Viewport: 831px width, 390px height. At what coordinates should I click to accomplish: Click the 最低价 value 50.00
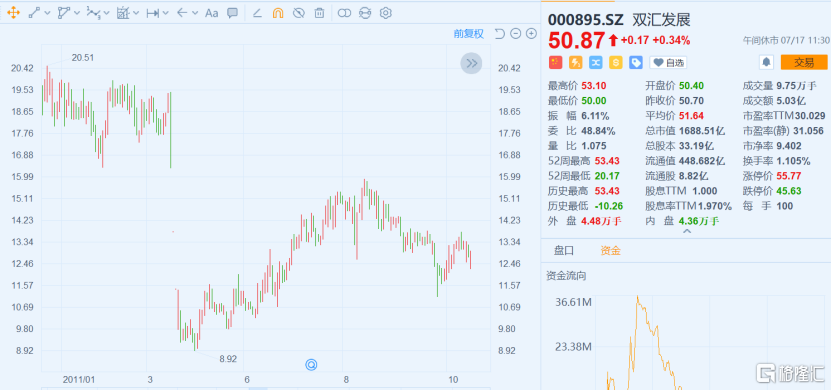pyautogui.click(x=594, y=101)
